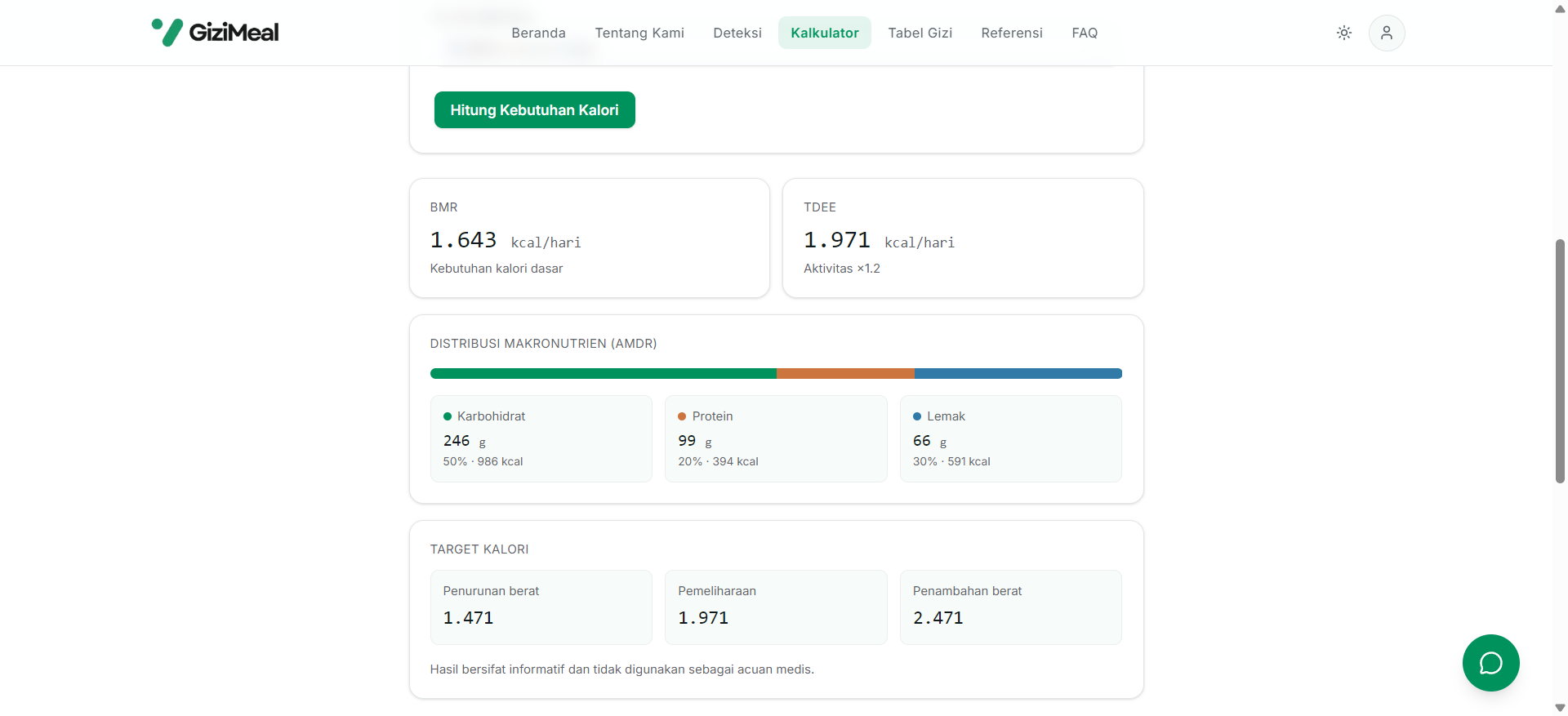
Task: Click the TDEE value 1.971 kcal/hari
Action: 879,240
